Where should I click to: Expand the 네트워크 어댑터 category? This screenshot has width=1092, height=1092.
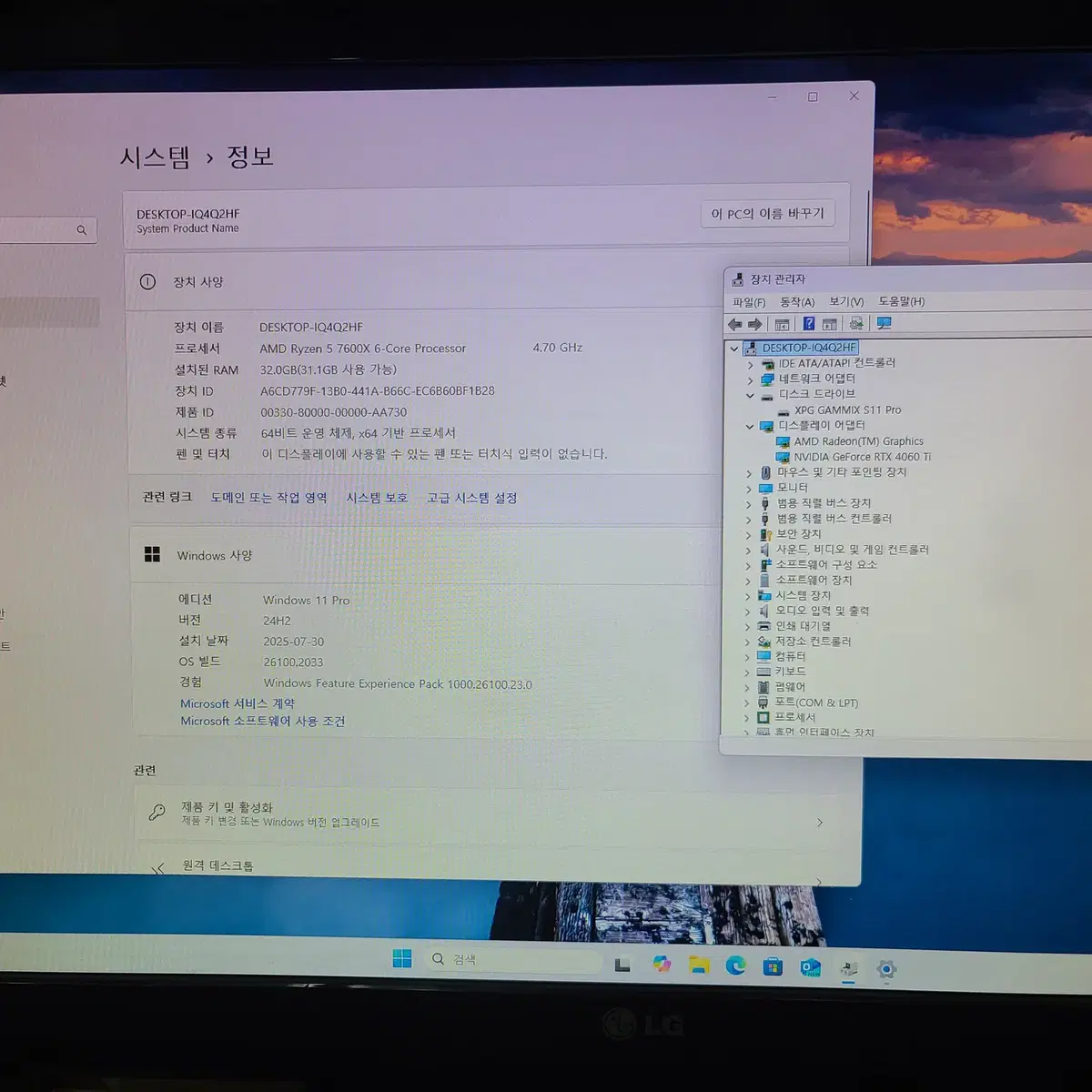click(750, 378)
